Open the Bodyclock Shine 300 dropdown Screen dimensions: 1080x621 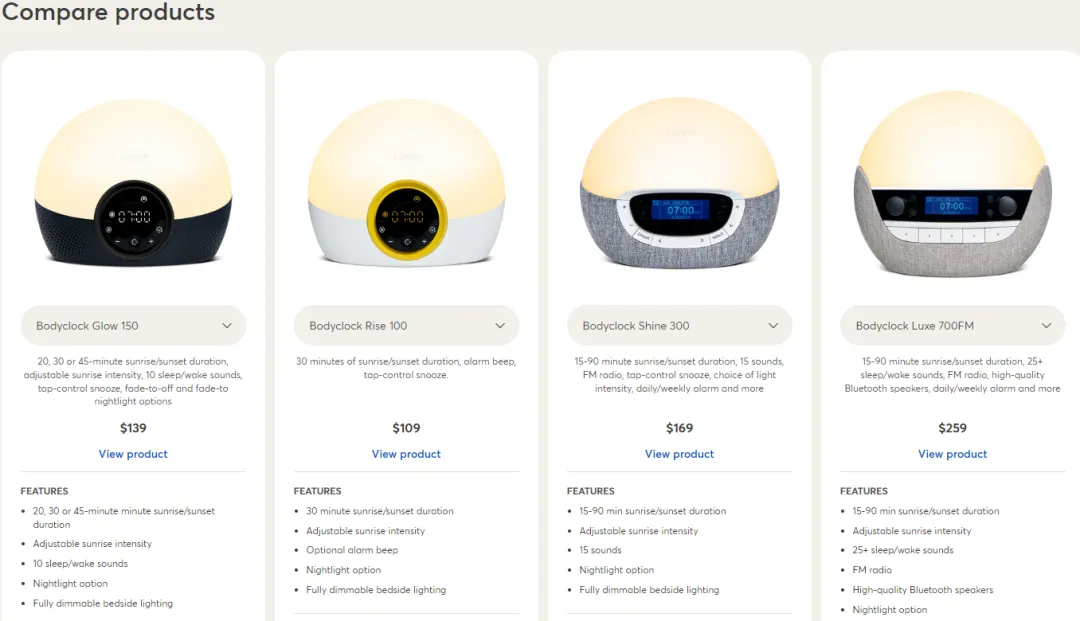(678, 326)
